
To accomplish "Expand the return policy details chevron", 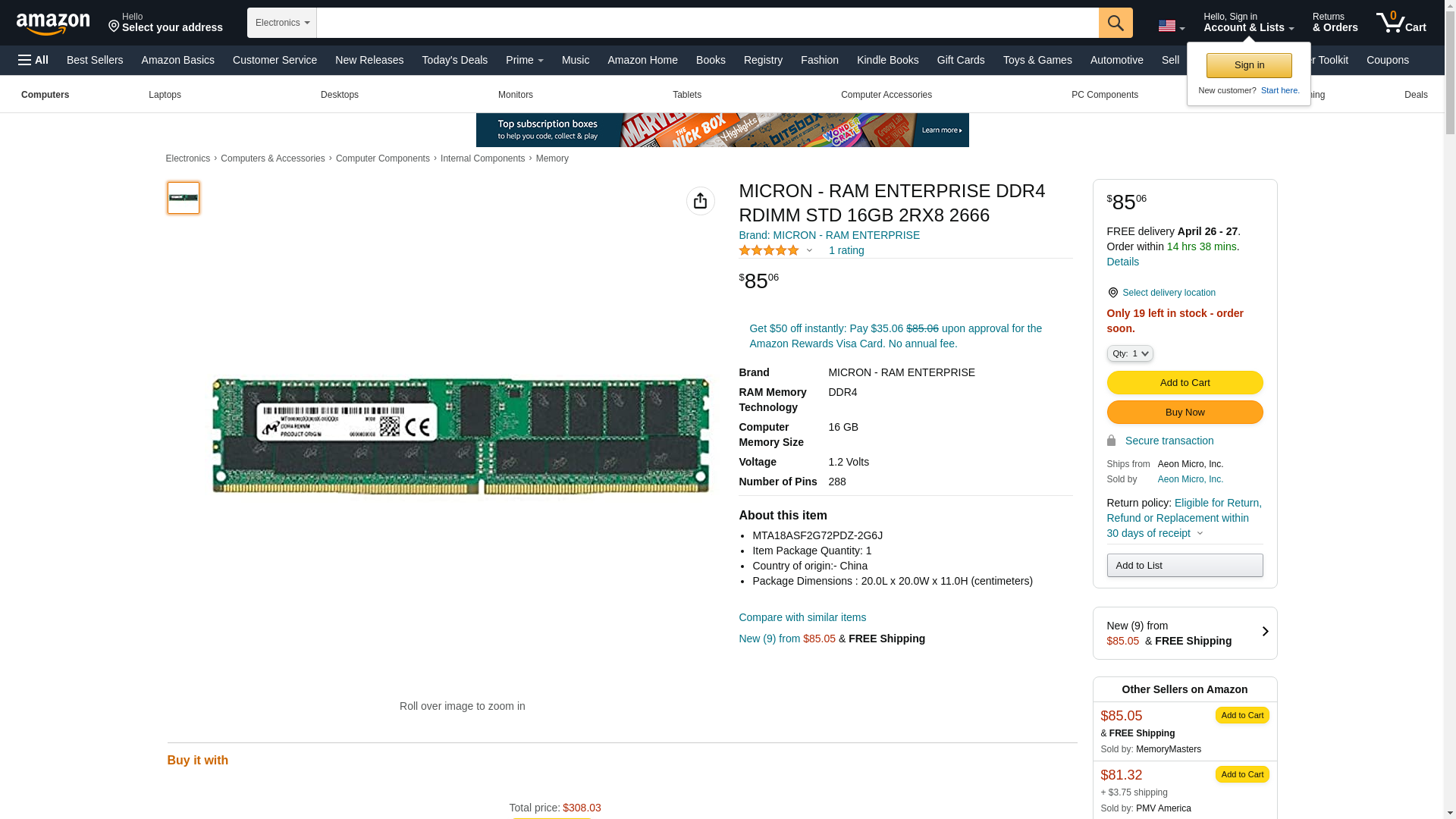I will pos(1200,533).
